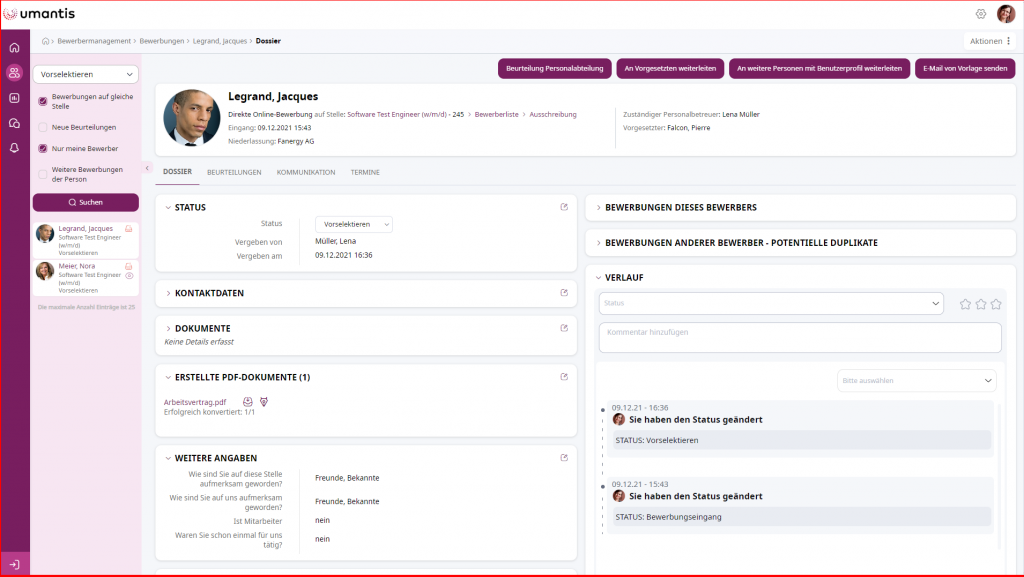Click edit icon of the Kontaktdaten section
1024x577 pixels.
coord(564,293)
